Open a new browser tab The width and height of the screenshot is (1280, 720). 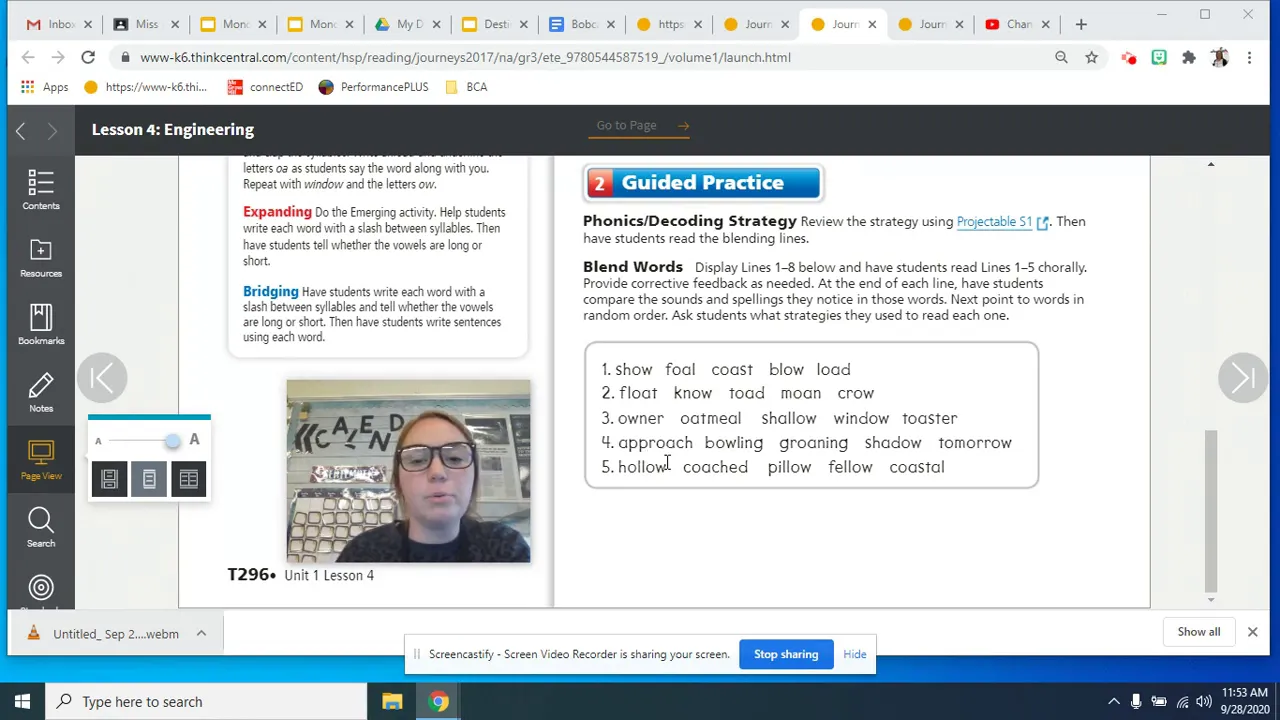point(1081,24)
